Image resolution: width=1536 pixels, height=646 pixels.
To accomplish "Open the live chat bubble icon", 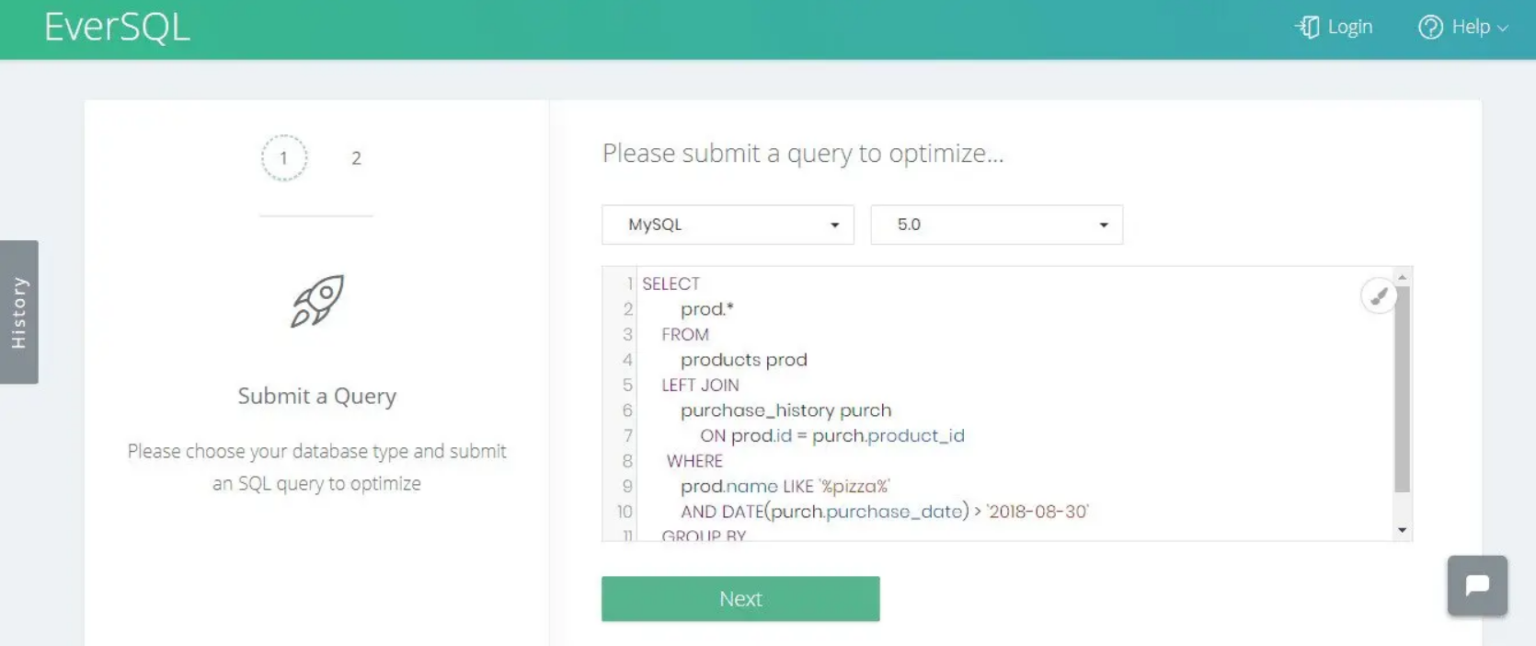I will (x=1477, y=585).
